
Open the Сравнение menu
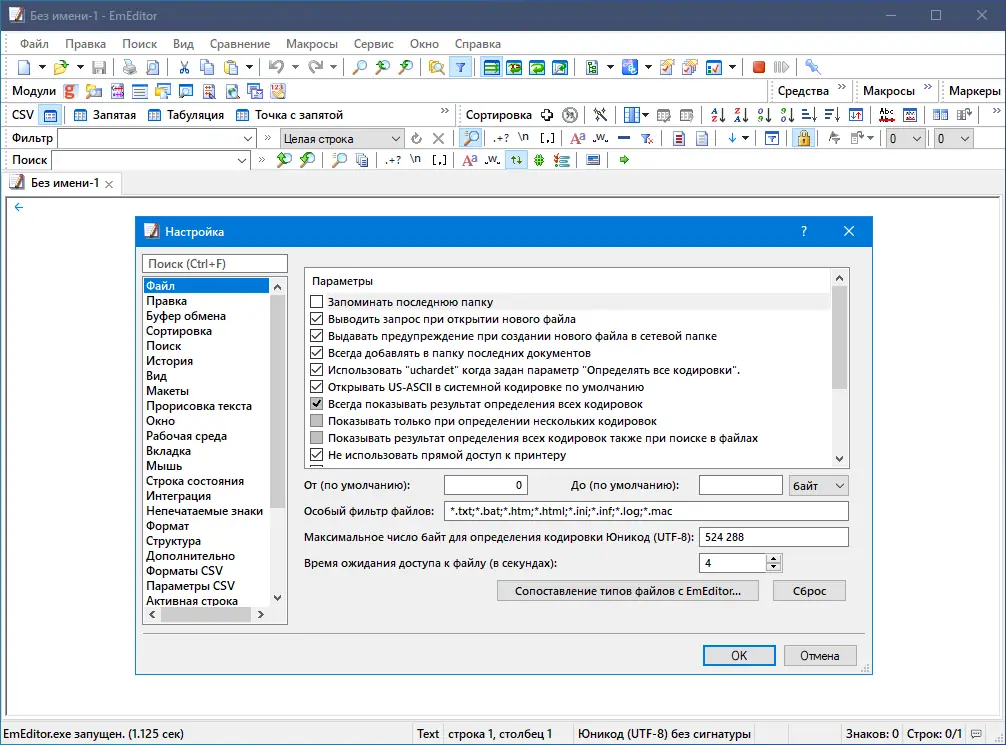pyautogui.click(x=239, y=44)
